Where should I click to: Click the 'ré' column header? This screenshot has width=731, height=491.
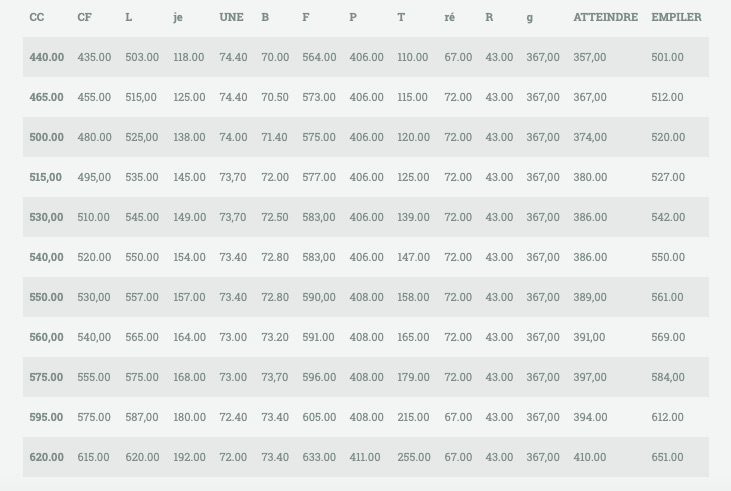pos(450,18)
